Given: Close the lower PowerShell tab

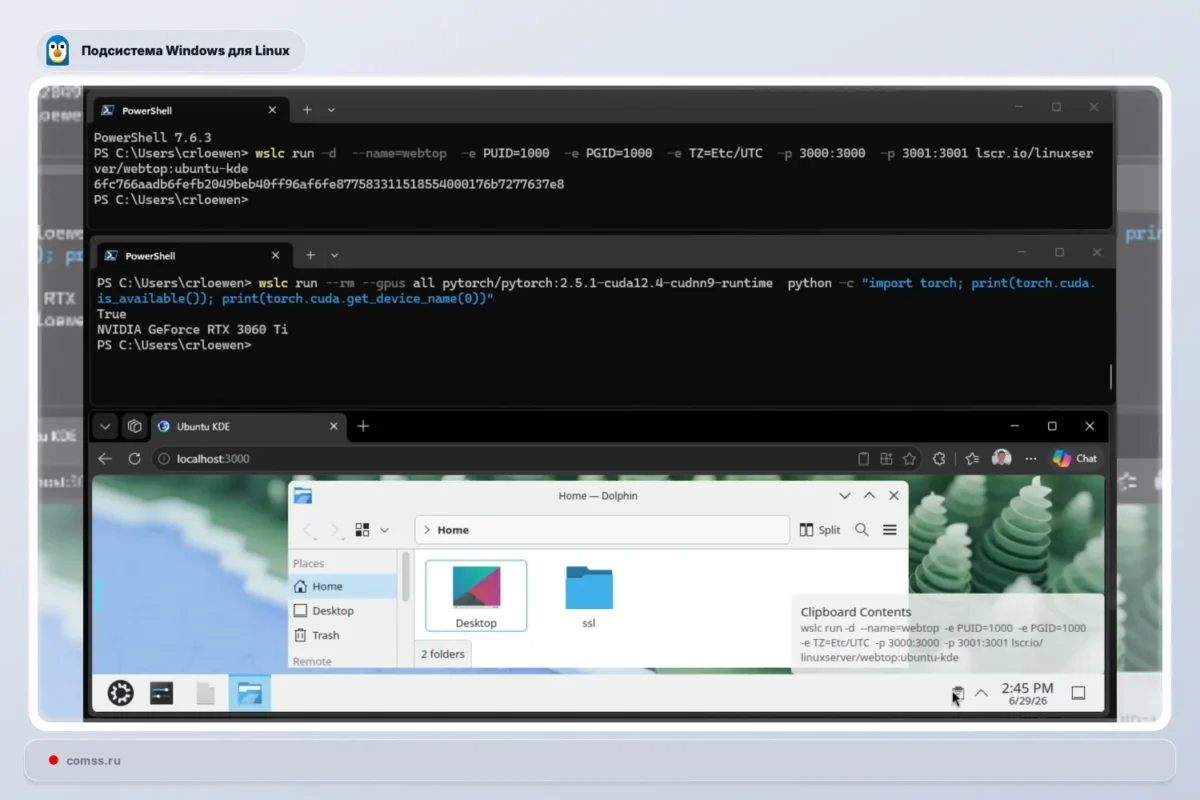Looking at the screenshot, I should point(277,255).
